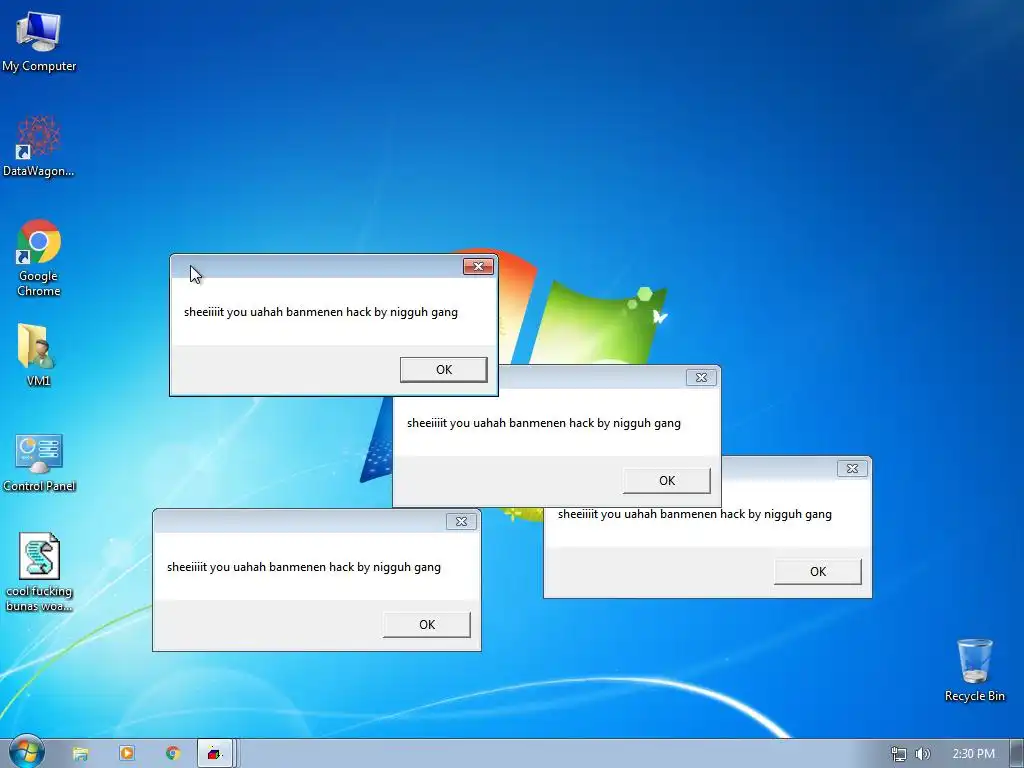Select the Google Chrome desktop shortcut
Screen dimensions: 1024x768
pos(39,258)
